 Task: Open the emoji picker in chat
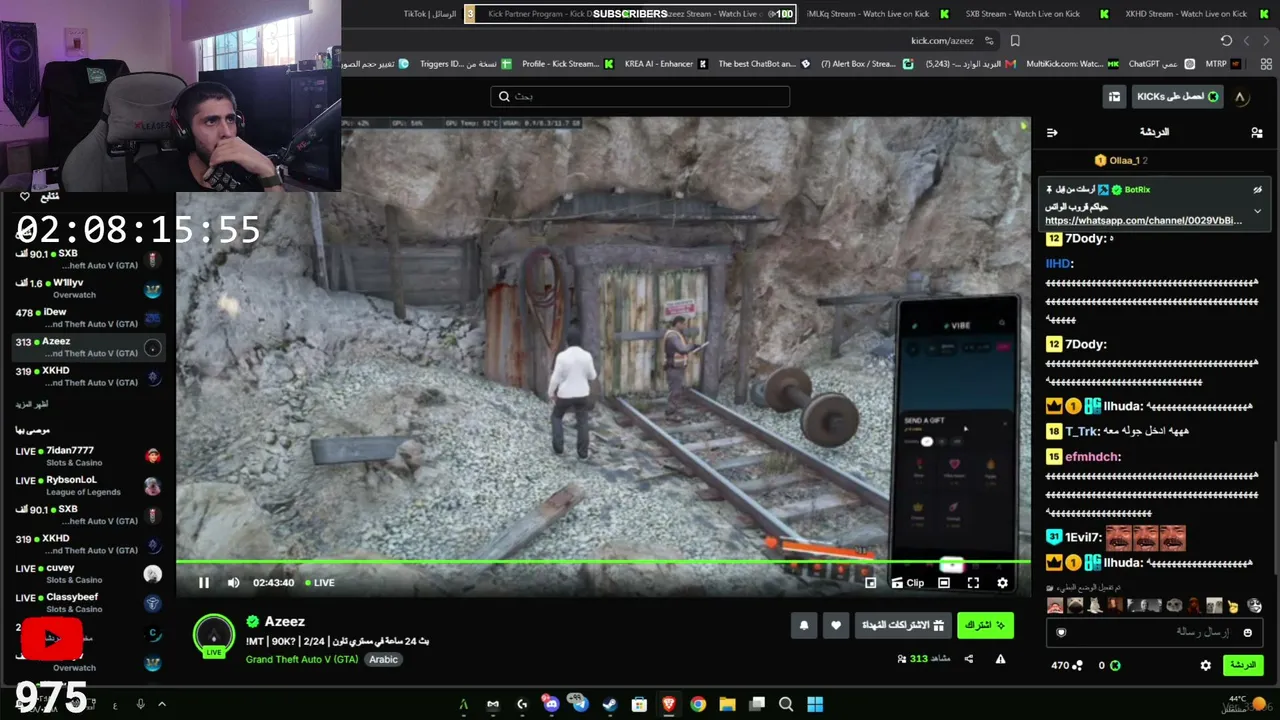[x=1247, y=632]
